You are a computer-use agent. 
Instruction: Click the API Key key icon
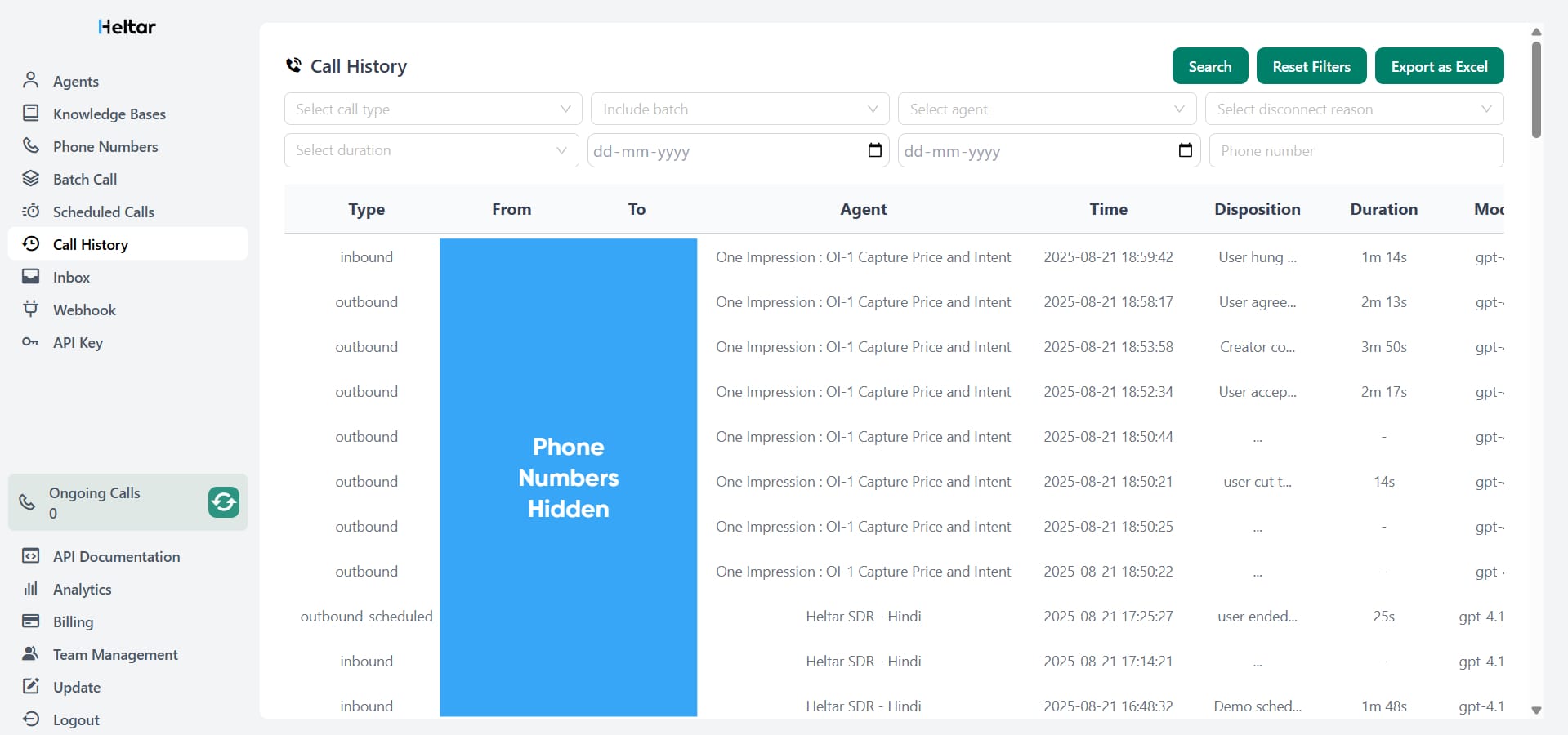tap(31, 341)
